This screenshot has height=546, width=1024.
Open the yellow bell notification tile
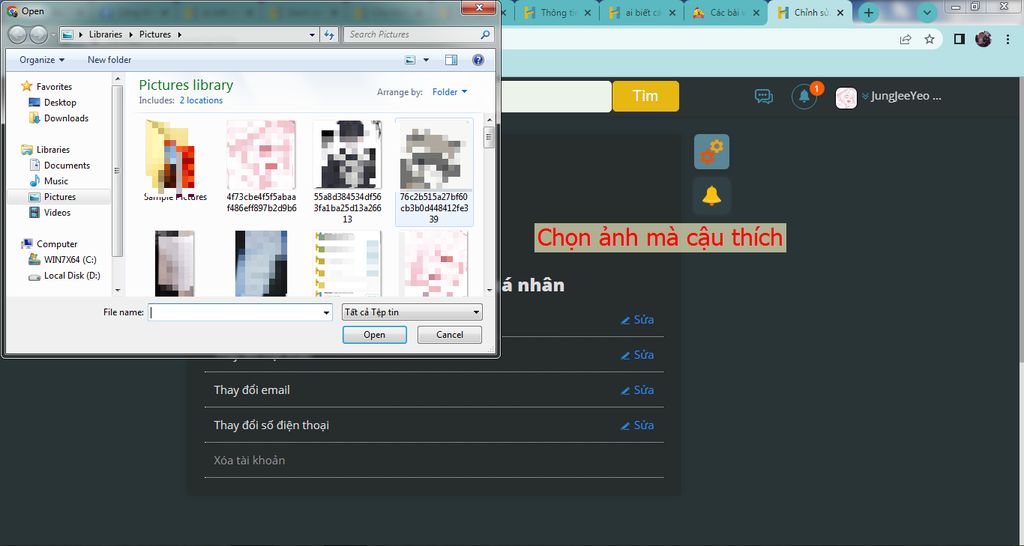click(711, 195)
